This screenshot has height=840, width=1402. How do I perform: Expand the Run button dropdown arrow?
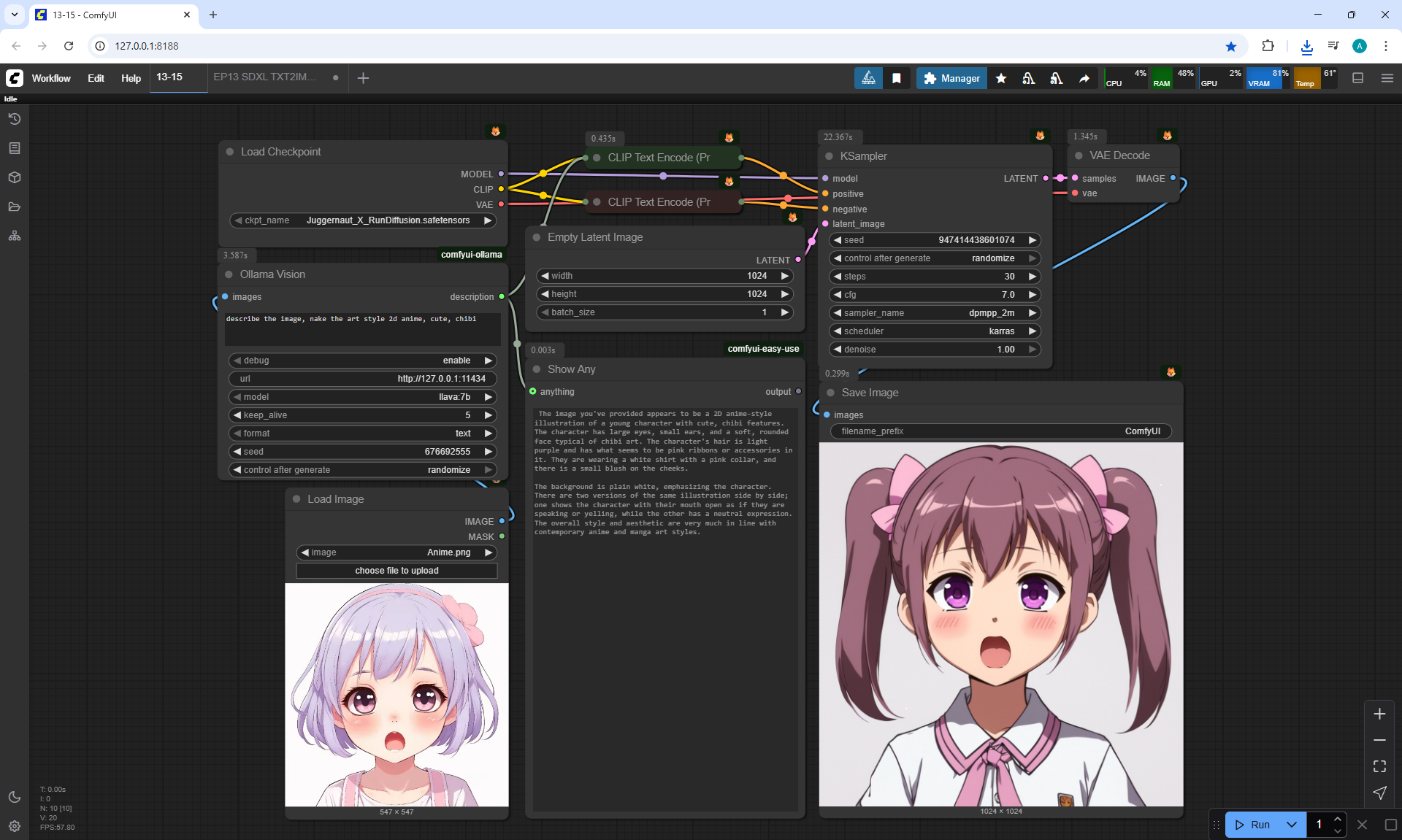[1291, 825]
